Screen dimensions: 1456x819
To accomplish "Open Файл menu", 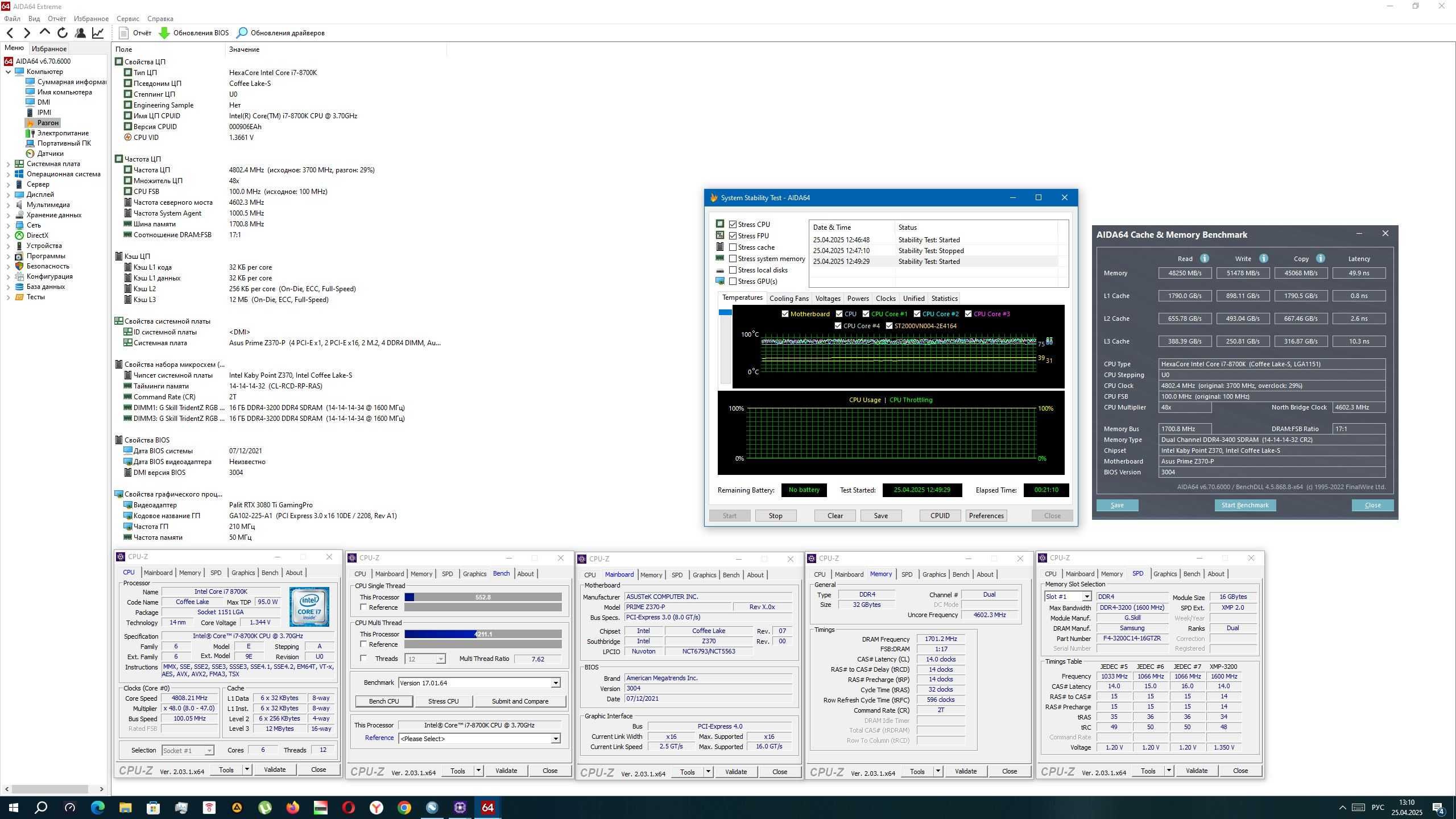I will 12,19.
